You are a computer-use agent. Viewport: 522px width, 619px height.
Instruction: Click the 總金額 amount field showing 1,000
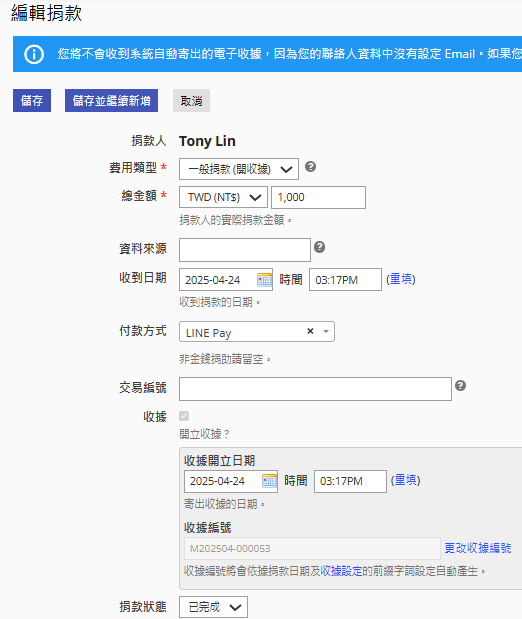(319, 197)
